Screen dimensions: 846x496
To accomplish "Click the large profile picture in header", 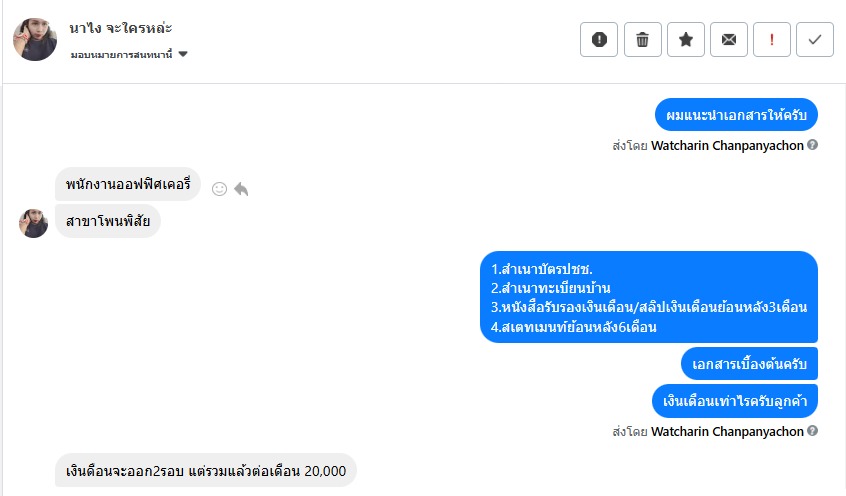I will click(x=35, y=39).
